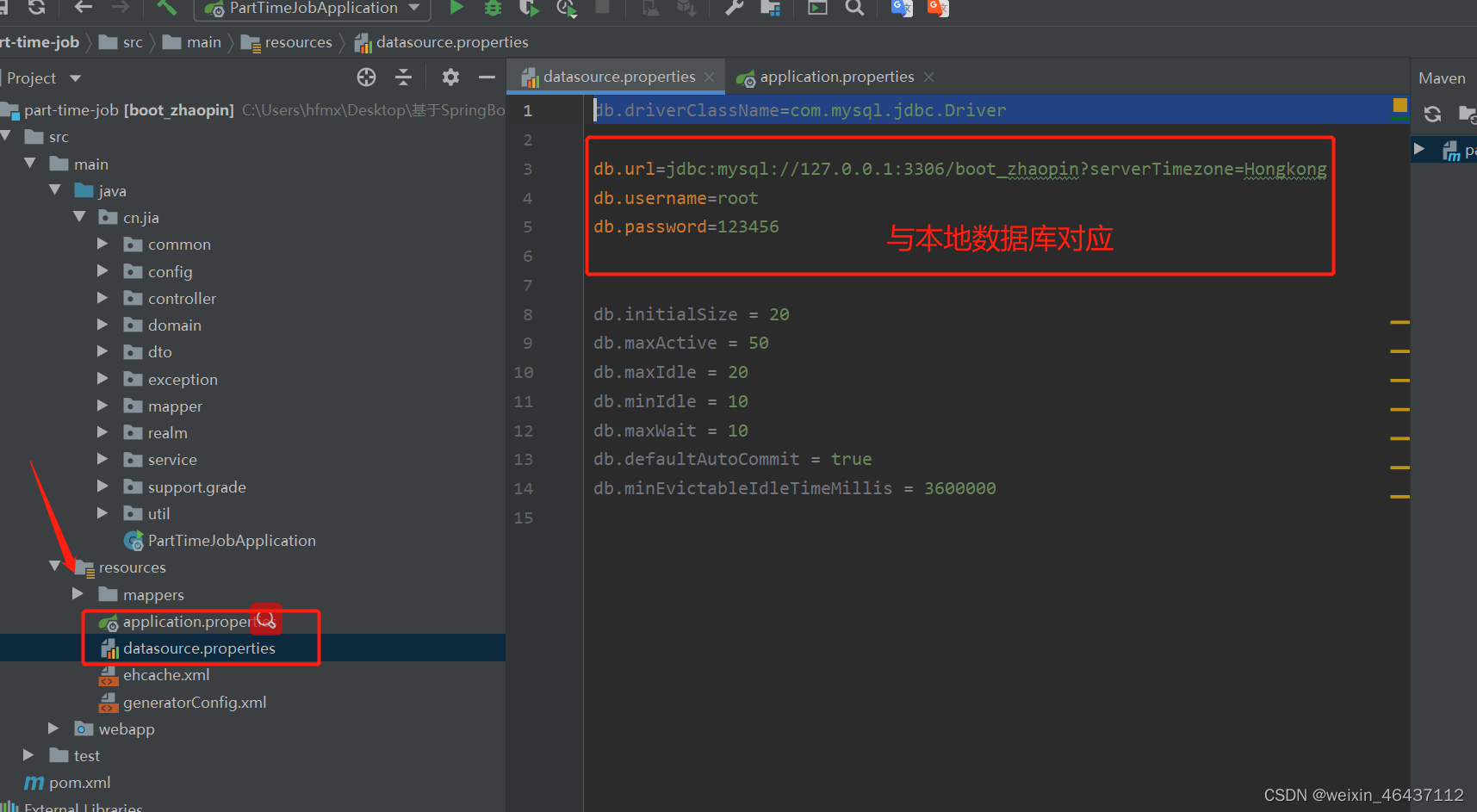Expand the Maven project node arrow
The height and width of the screenshot is (812, 1477).
click(1419, 149)
